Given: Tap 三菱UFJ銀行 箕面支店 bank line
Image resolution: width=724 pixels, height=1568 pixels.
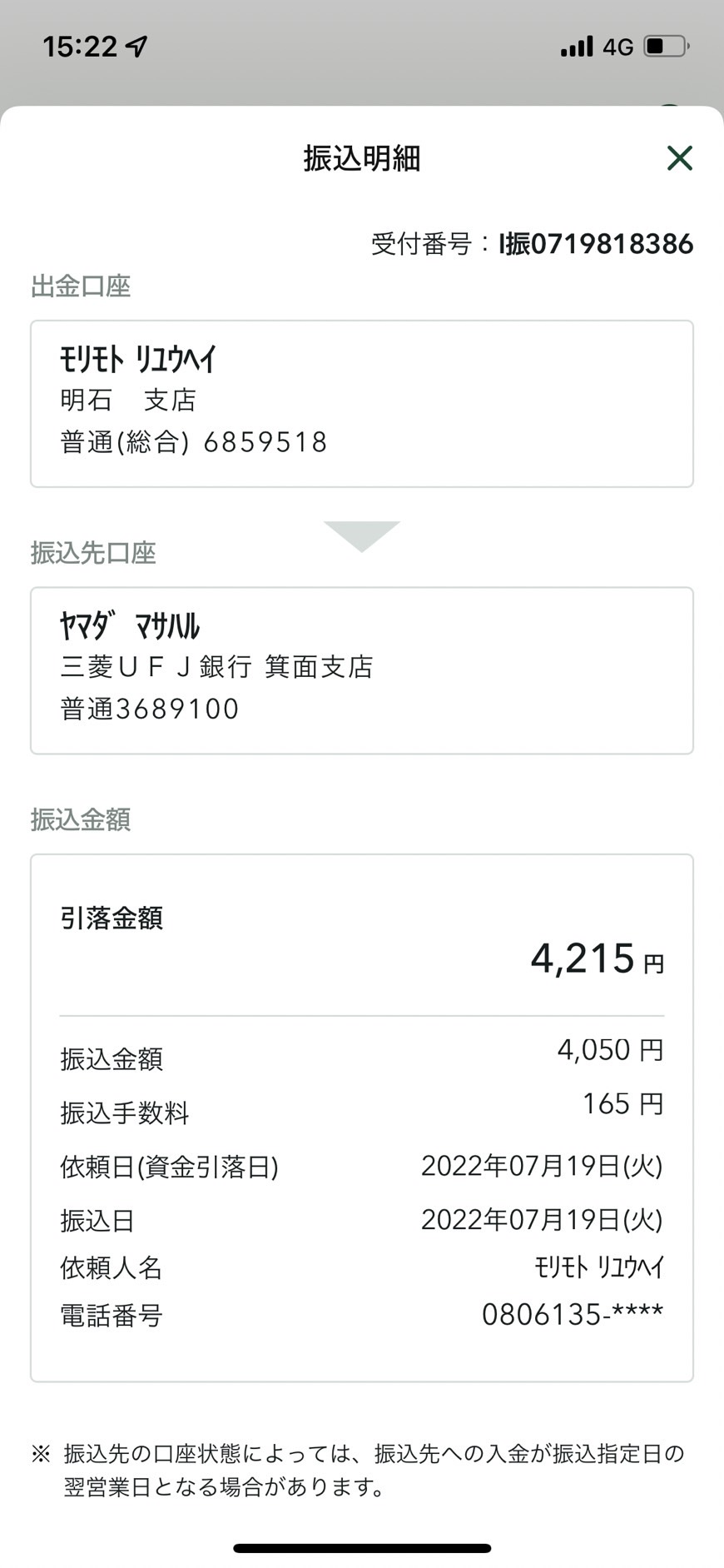Looking at the screenshot, I should [x=216, y=667].
